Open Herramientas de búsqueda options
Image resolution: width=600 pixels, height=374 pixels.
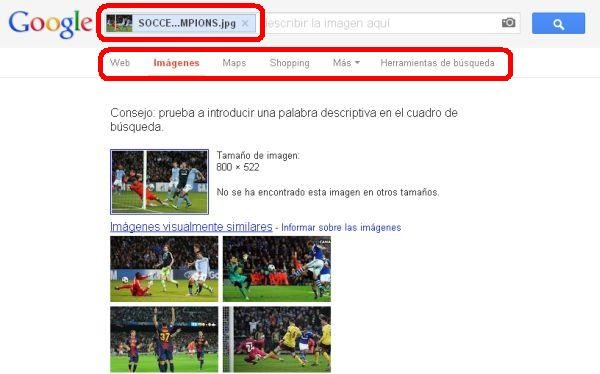437,63
